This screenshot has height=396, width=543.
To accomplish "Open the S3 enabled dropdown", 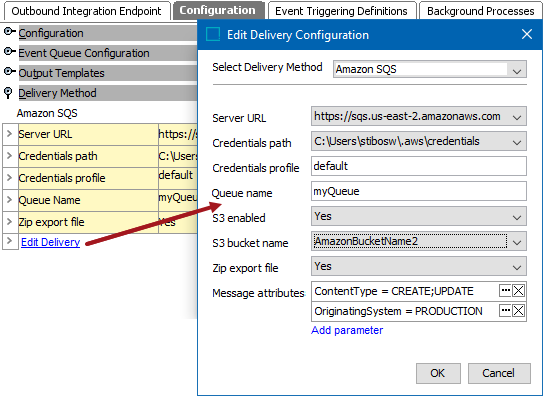I will click(419, 216).
